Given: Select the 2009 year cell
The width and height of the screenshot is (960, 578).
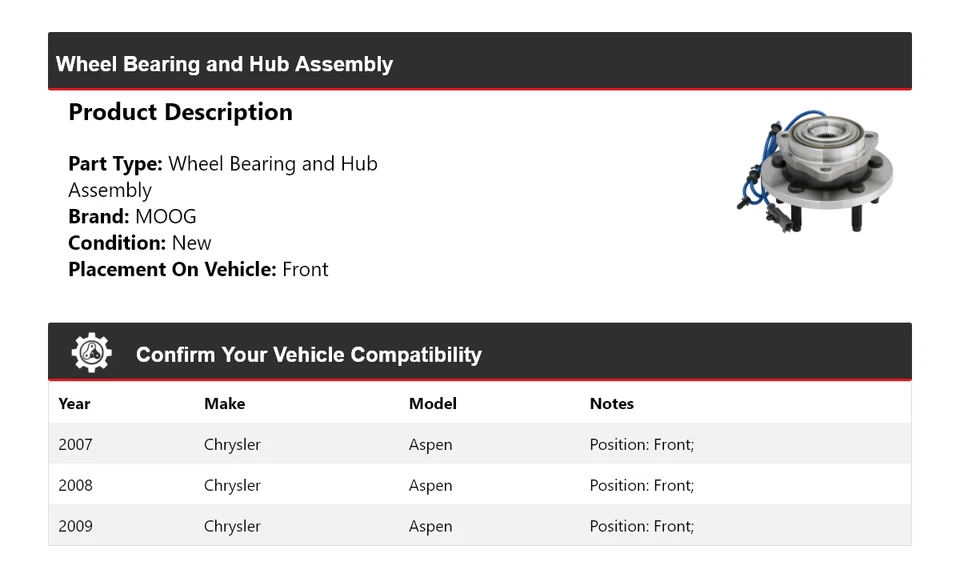Looking at the screenshot, I should pos(75,527).
